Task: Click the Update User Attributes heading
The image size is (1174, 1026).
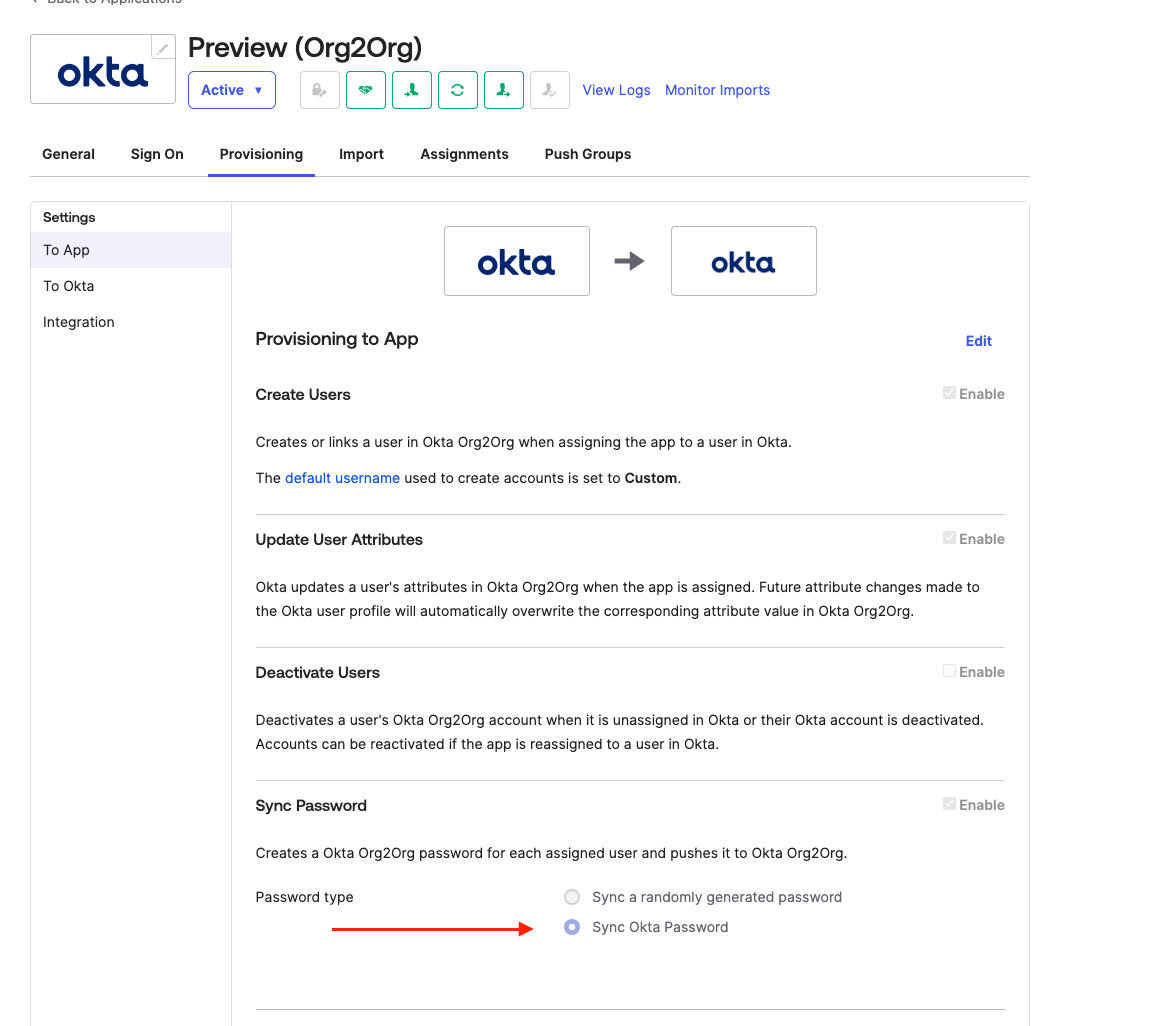Action: coord(338,540)
